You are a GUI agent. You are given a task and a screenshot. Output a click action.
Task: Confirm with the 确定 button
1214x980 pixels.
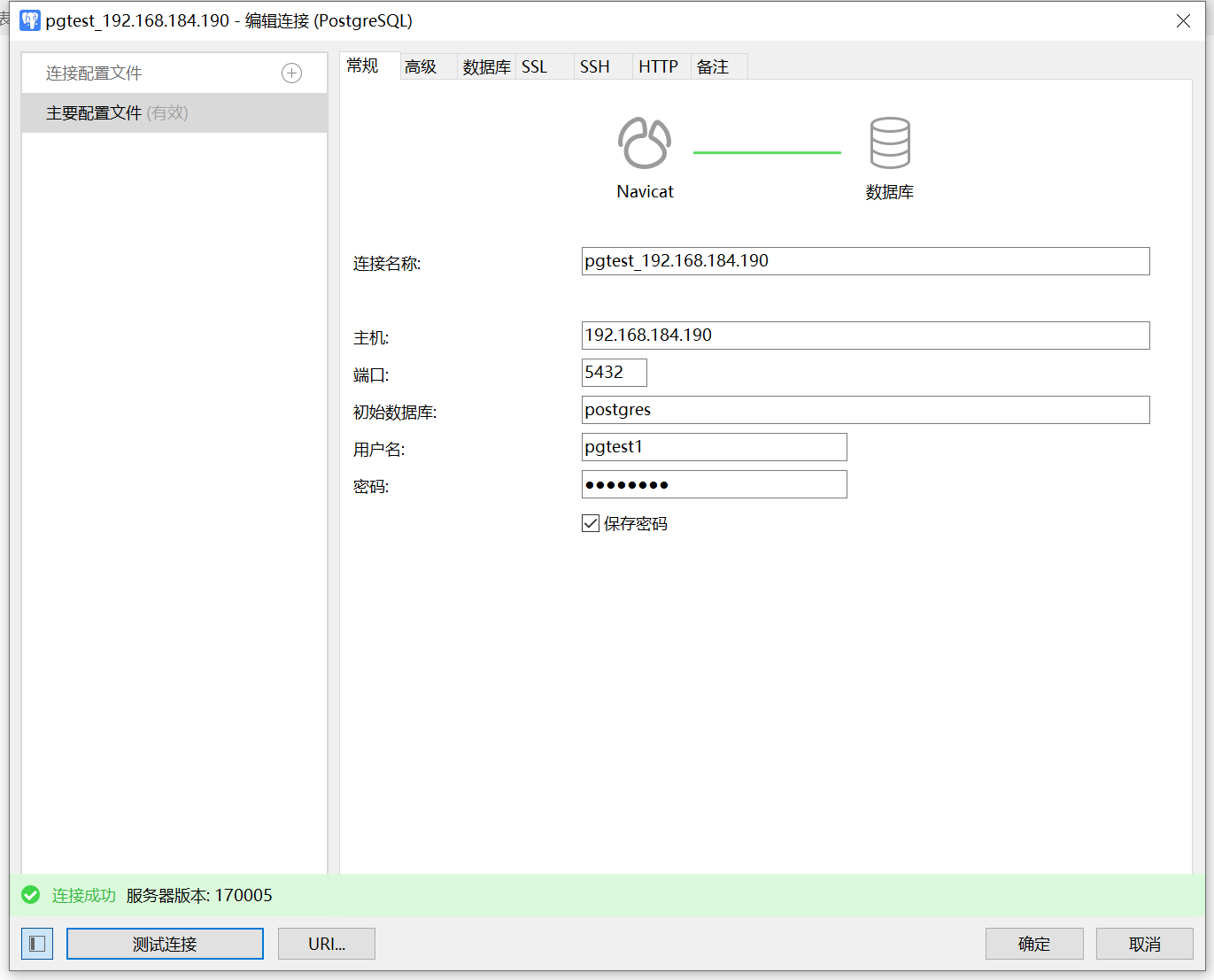point(1034,944)
